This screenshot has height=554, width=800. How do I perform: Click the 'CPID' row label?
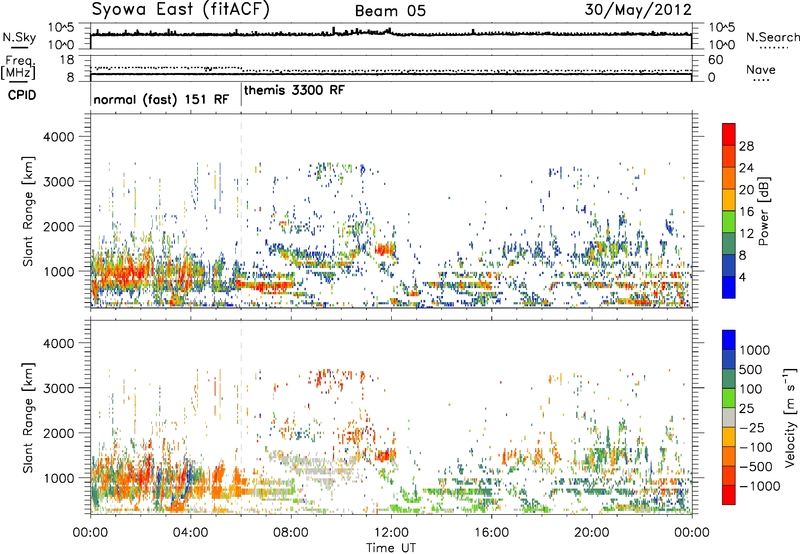click(22, 95)
